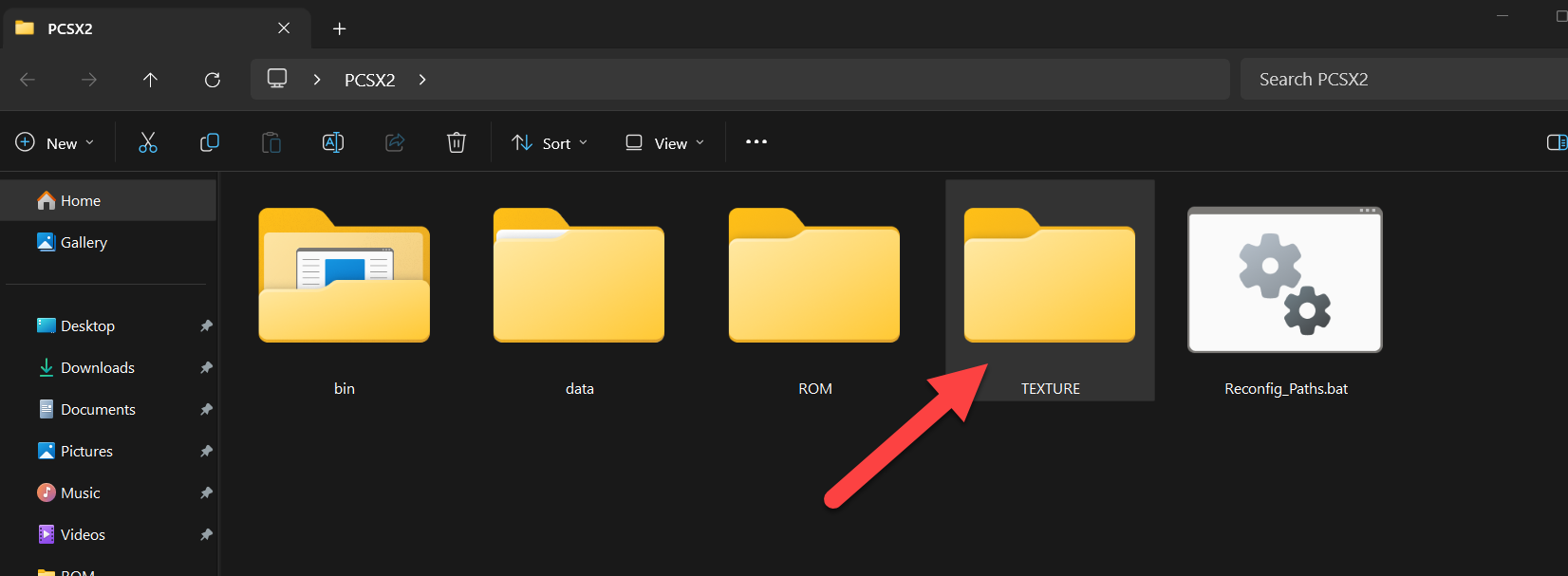Click the Share icon
This screenshot has height=576, width=1568.
pyautogui.click(x=395, y=142)
